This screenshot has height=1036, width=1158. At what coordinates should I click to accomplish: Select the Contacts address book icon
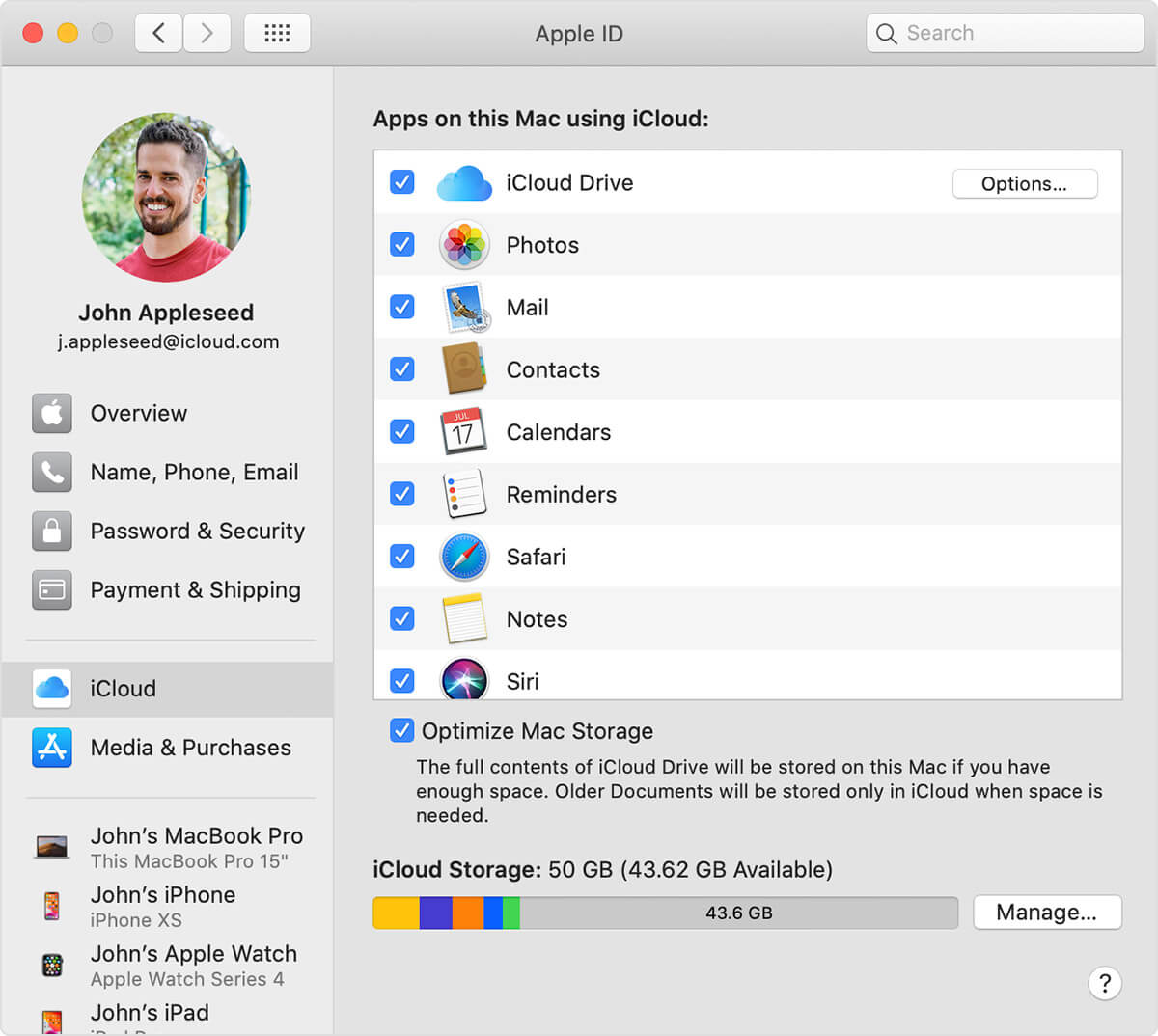coord(464,368)
